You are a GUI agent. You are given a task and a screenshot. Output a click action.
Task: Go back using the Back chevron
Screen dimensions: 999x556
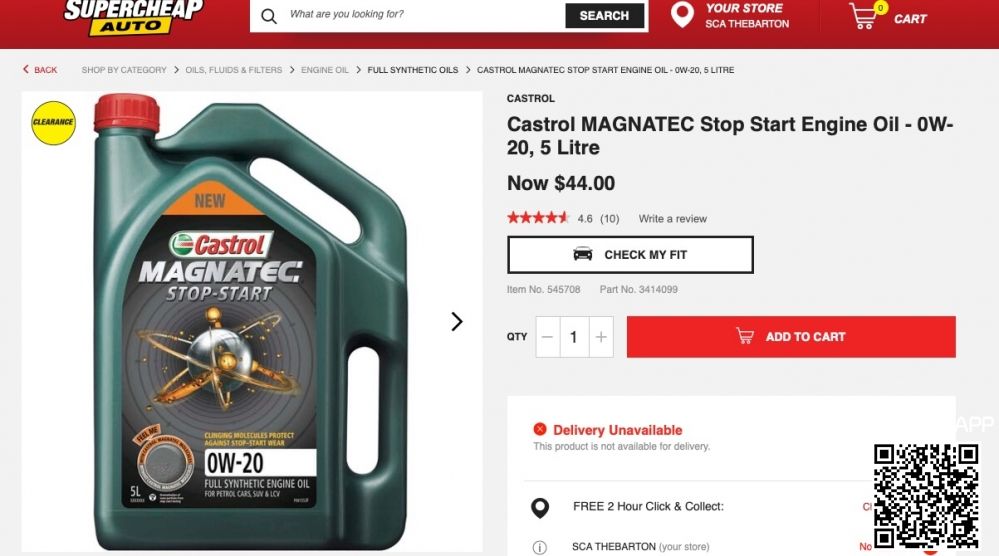(25, 69)
